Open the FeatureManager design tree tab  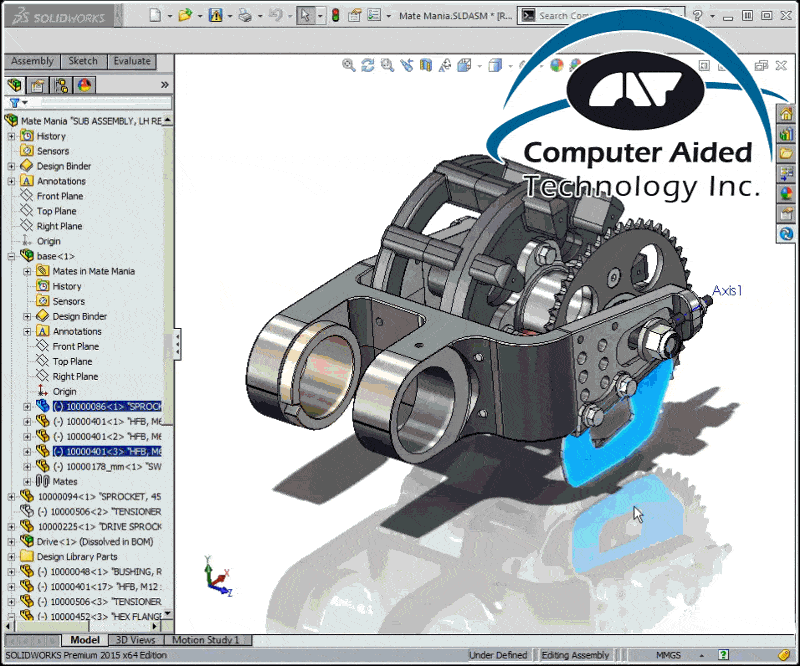[15, 85]
